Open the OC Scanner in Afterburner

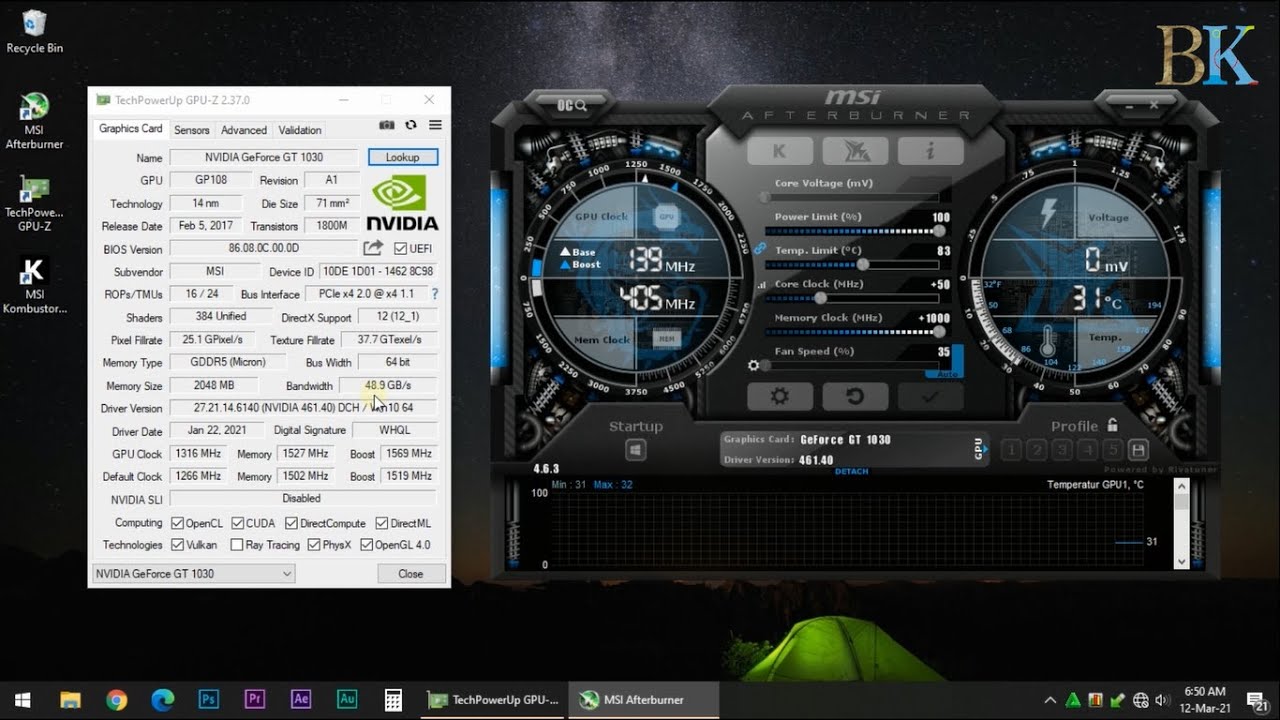click(x=572, y=104)
